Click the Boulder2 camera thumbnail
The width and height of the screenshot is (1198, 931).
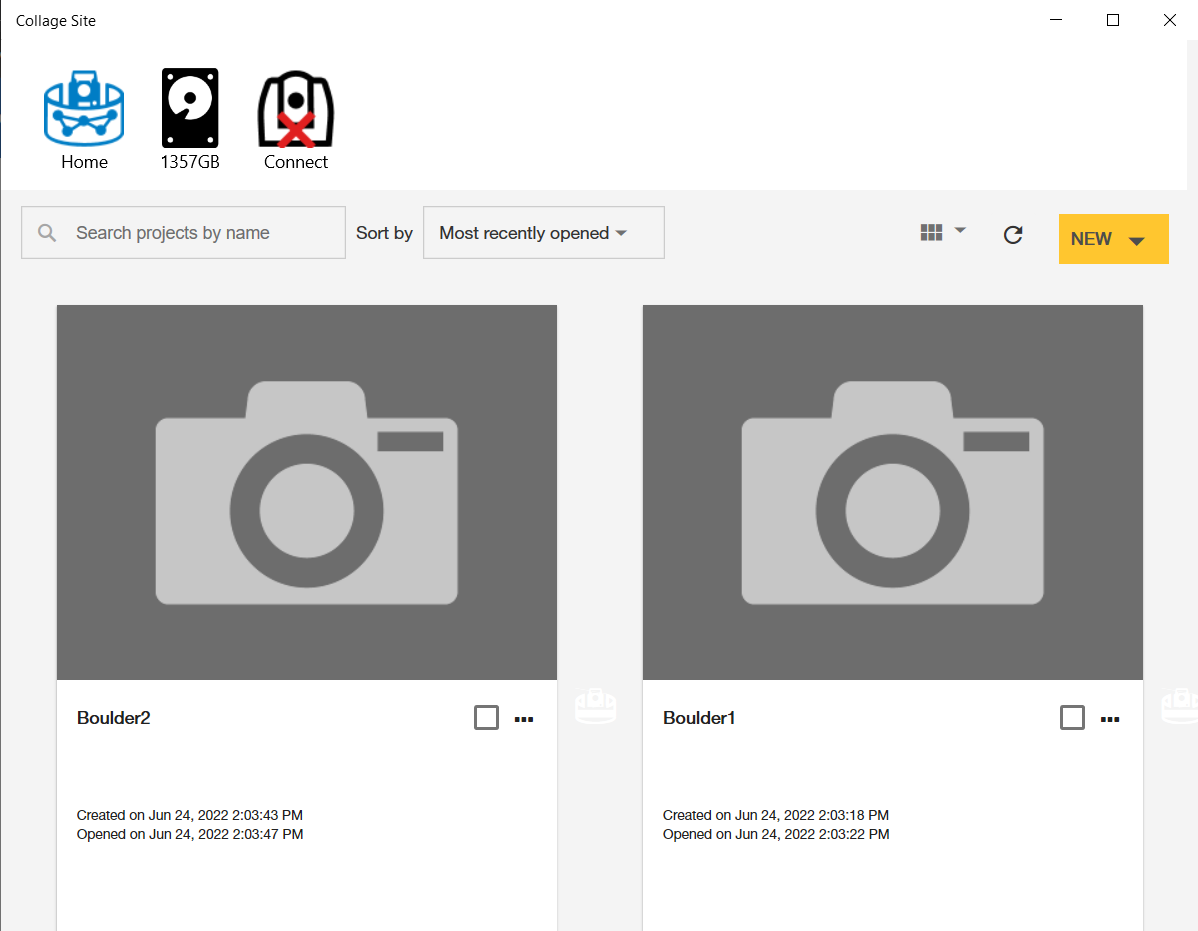pos(307,492)
